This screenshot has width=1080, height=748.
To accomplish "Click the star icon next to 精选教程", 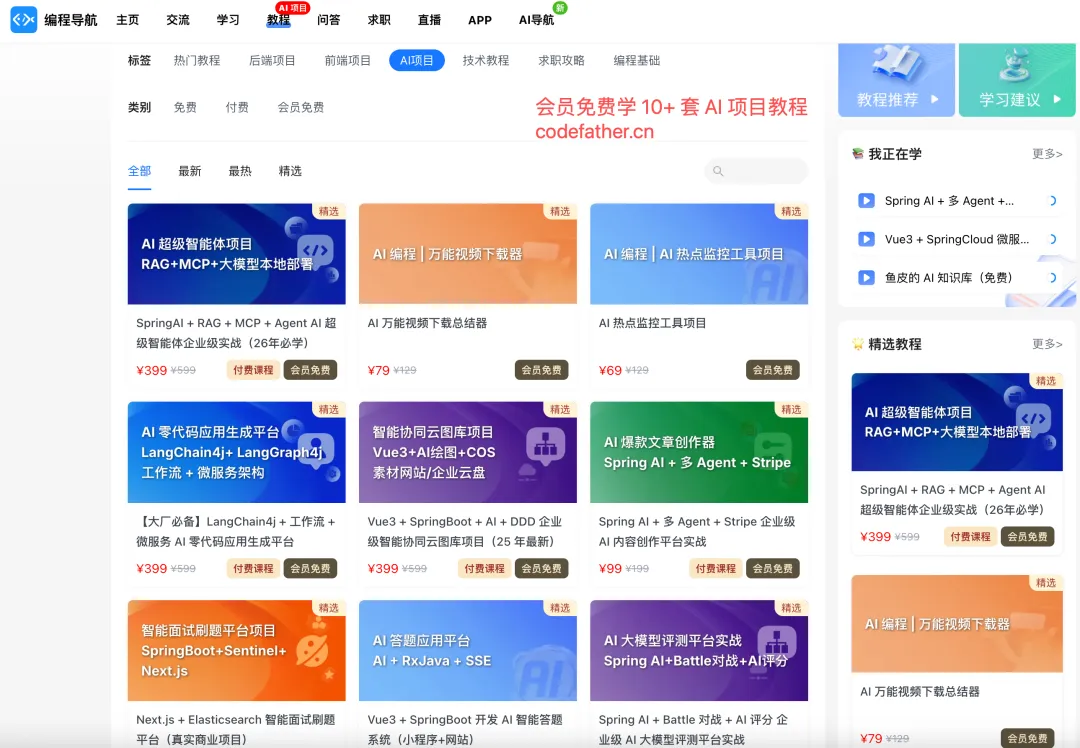I will tap(858, 344).
